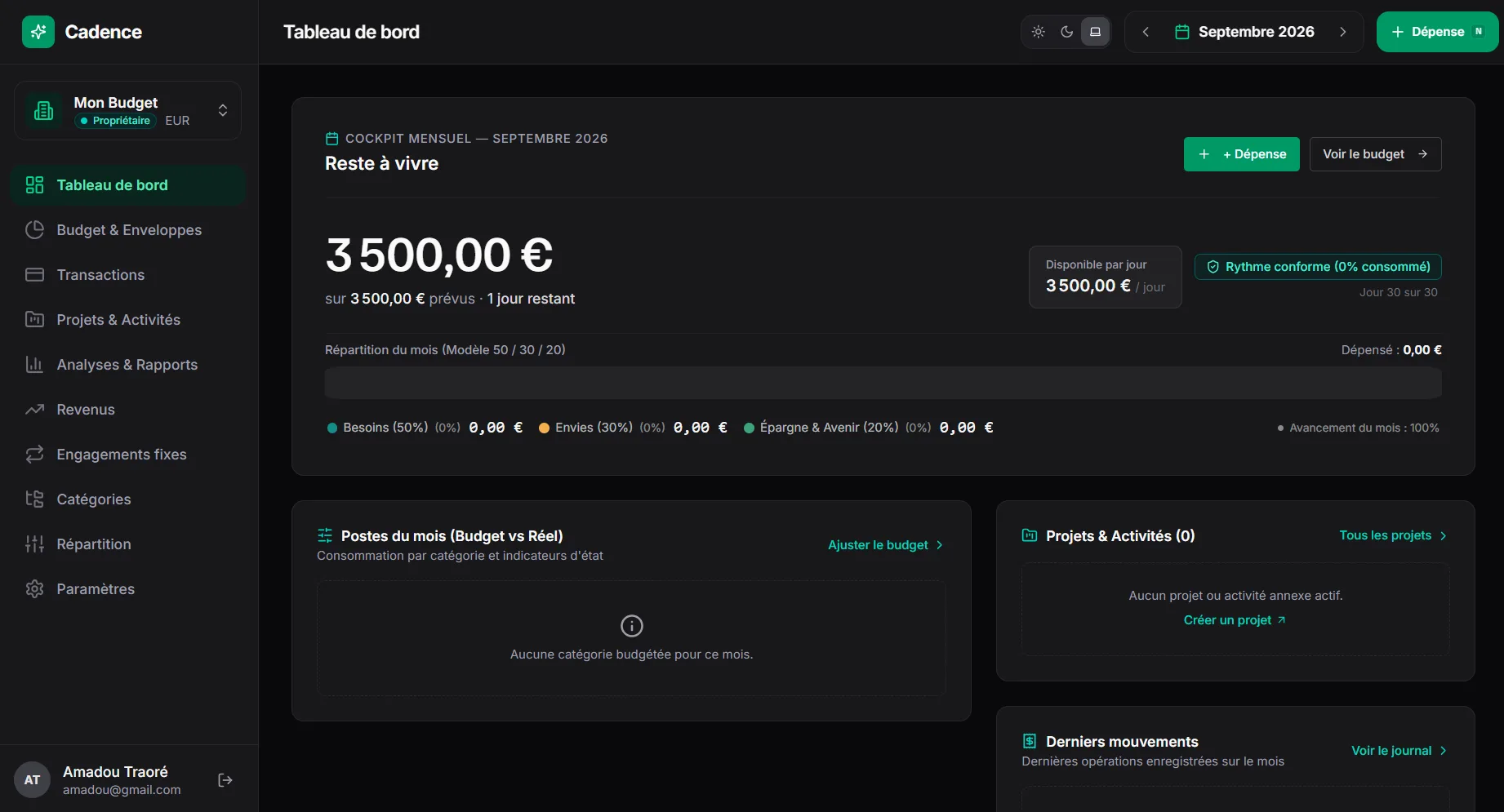Go to previous month chevron
This screenshot has height=812, width=1504.
(1146, 32)
